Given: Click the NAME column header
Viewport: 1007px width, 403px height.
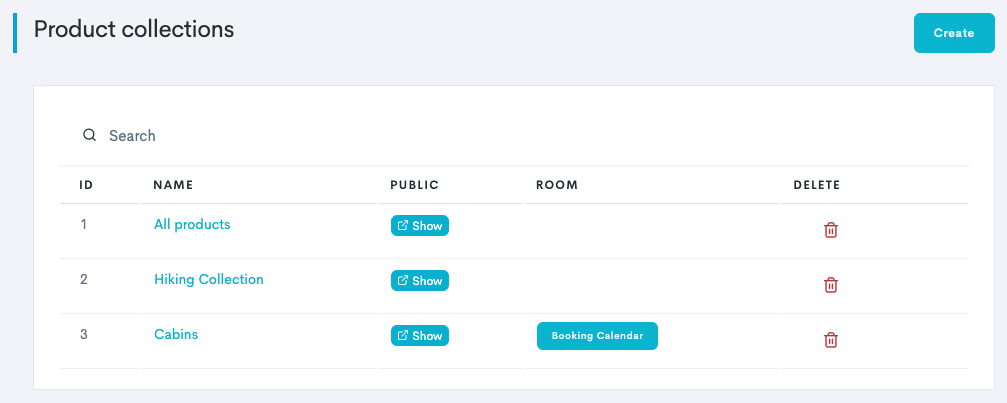Looking at the screenshot, I should [x=173, y=185].
